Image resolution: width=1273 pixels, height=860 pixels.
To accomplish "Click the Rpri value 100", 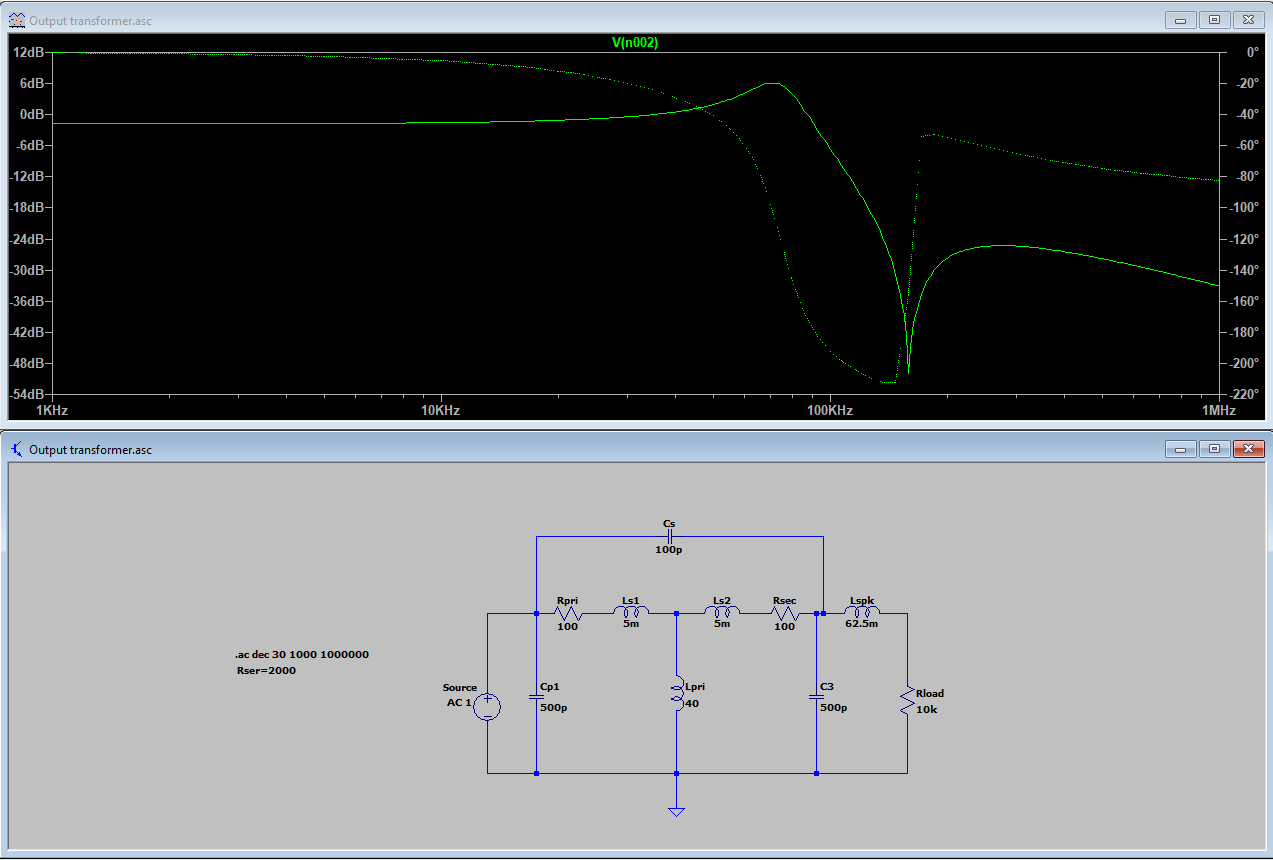I will 568,627.
